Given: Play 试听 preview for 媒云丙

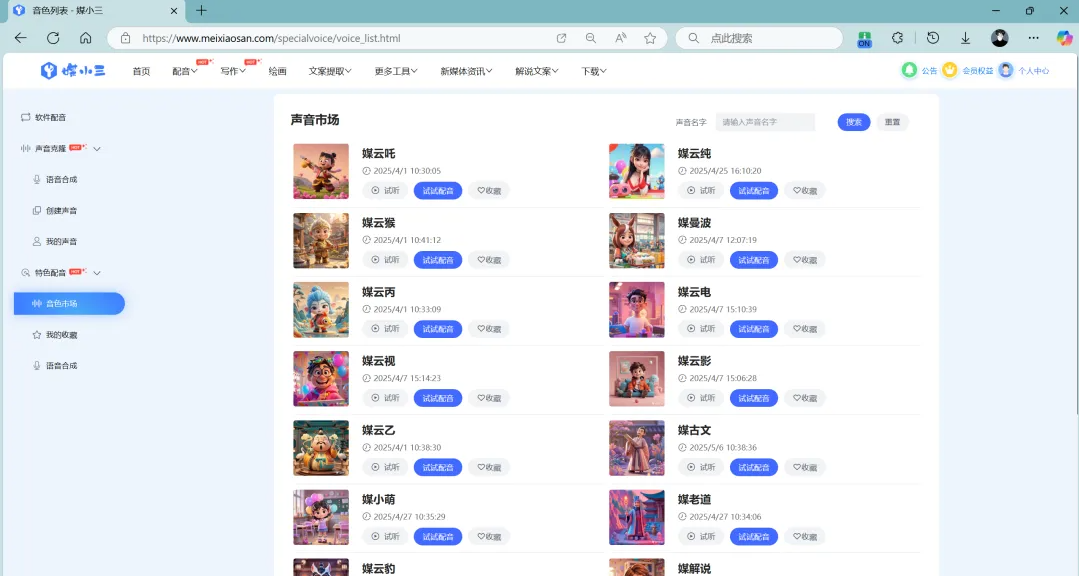Looking at the screenshot, I should tap(385, 329).
